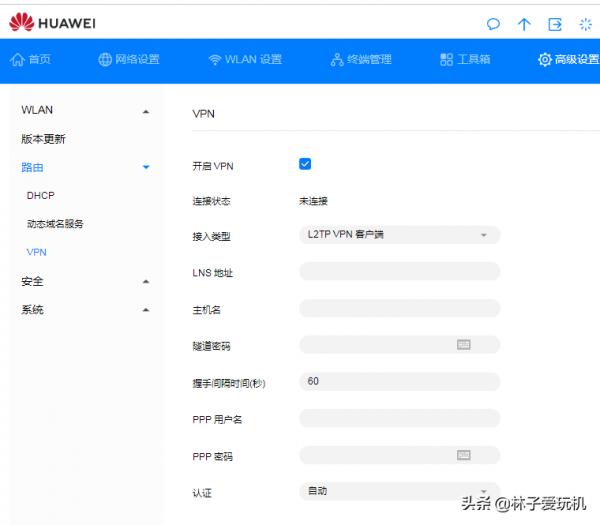Viewport: 600px width, 525px height.
Task: Open the 网络设置 tab
Action: click(x=129, y=59)
